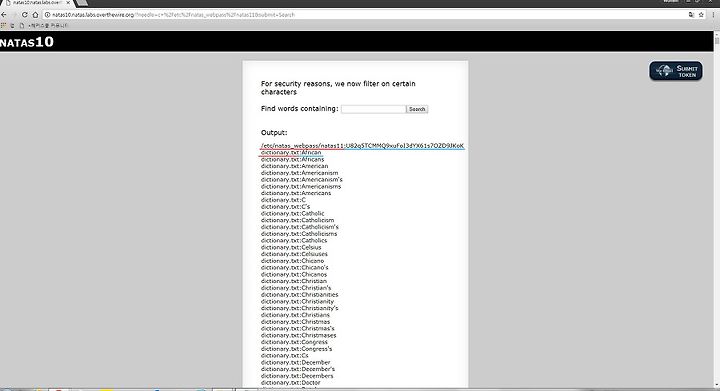
Task: Click the line dictionary.txt:Decembers
Action: (x=297, y=376)
